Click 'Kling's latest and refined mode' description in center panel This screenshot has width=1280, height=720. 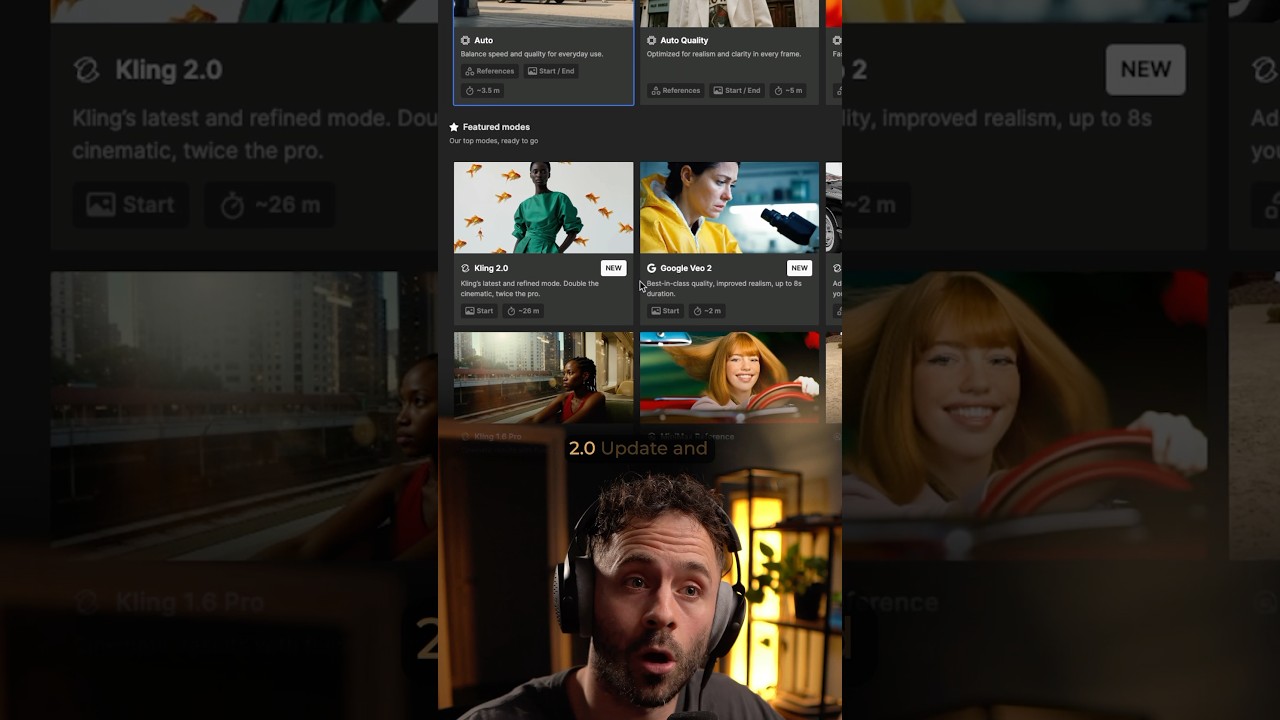point(530,288)
